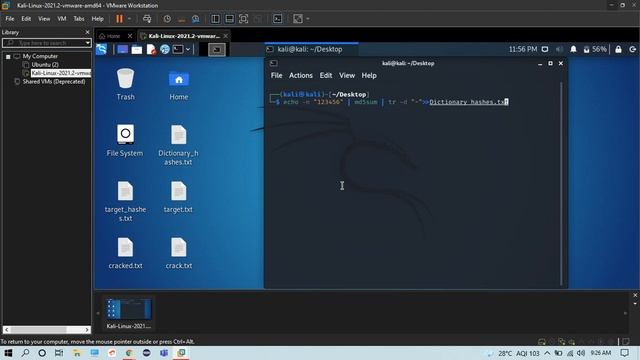Open the text editor icon in Kali panel
The width and height of the screenshot is (640, 360).
point(151,49)
